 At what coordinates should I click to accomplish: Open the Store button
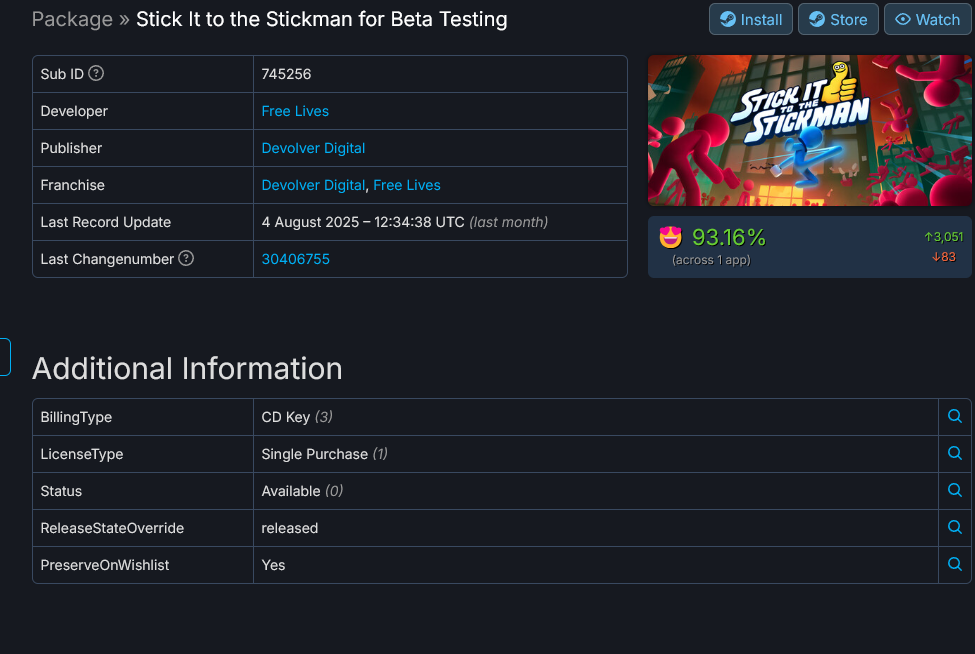(x=838, y=19)
